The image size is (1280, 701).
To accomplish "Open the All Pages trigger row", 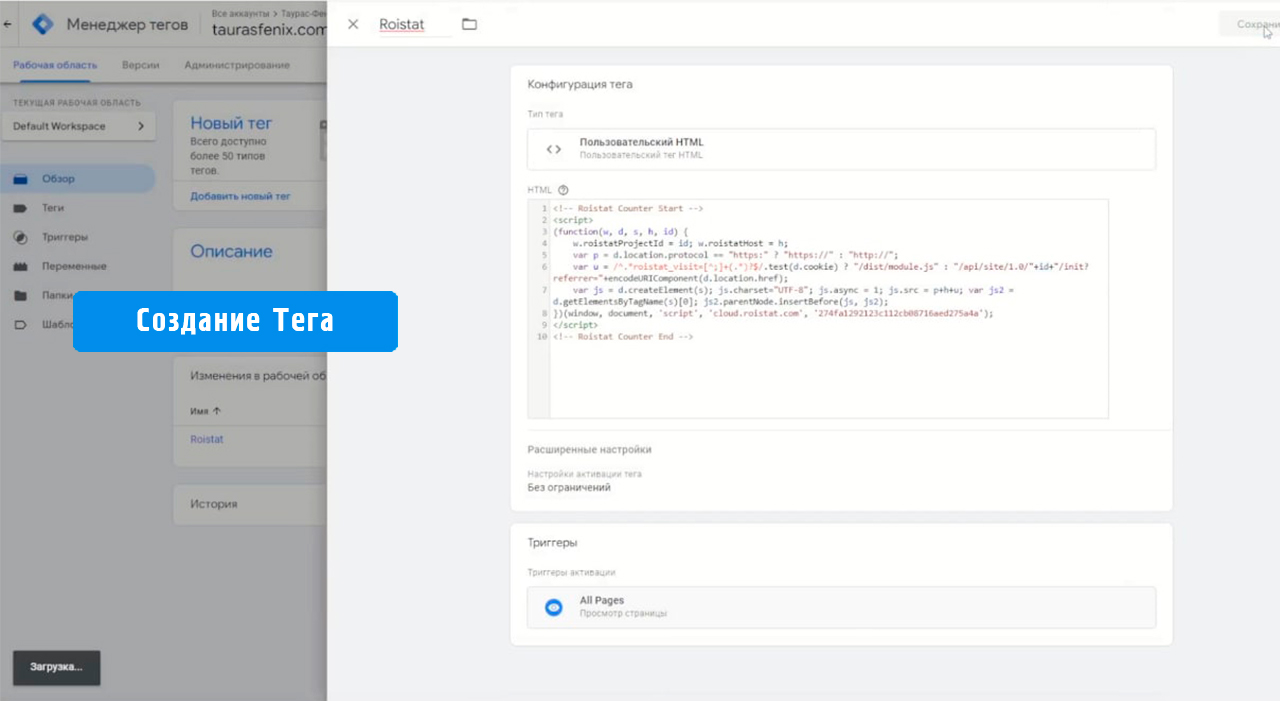I will point(841,607).
